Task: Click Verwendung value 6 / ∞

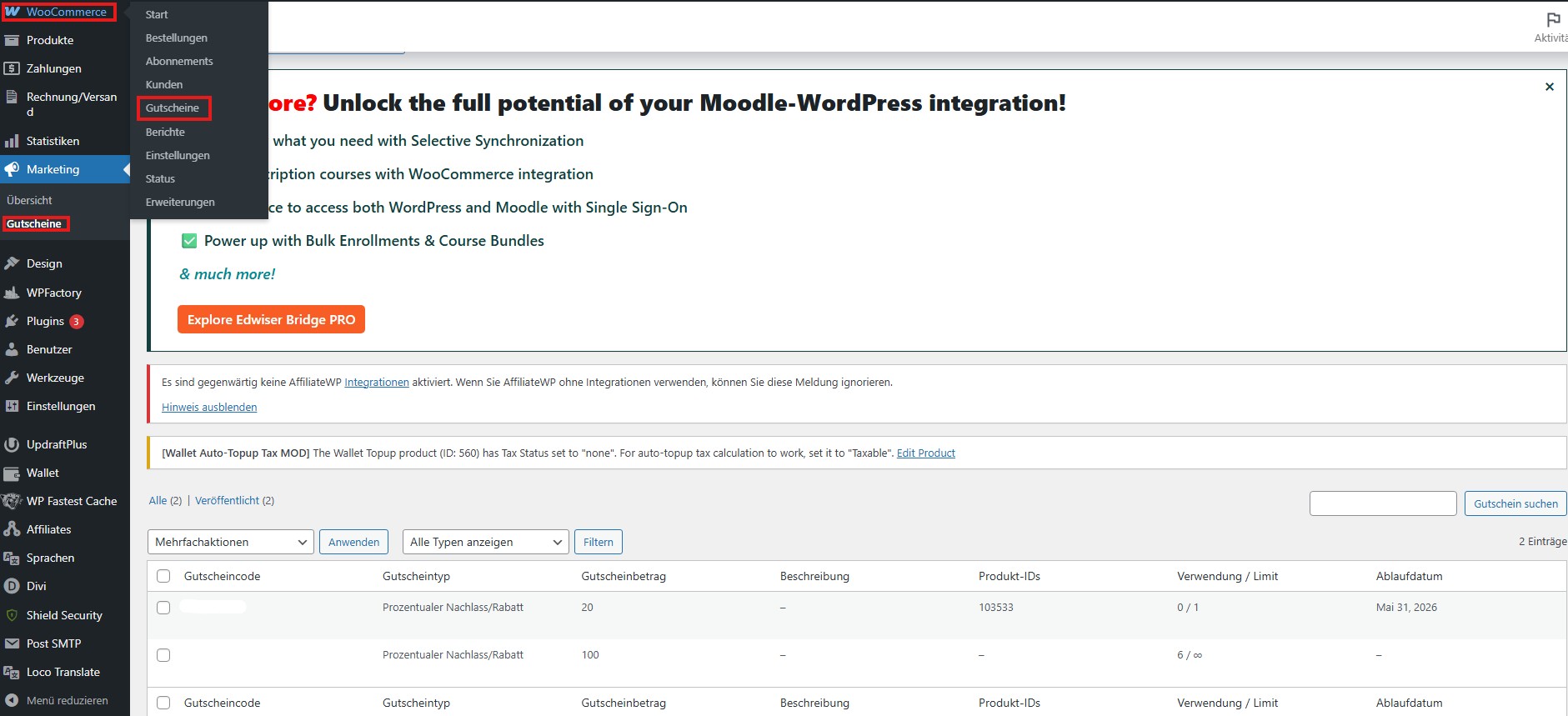Action: [1190, 655]
